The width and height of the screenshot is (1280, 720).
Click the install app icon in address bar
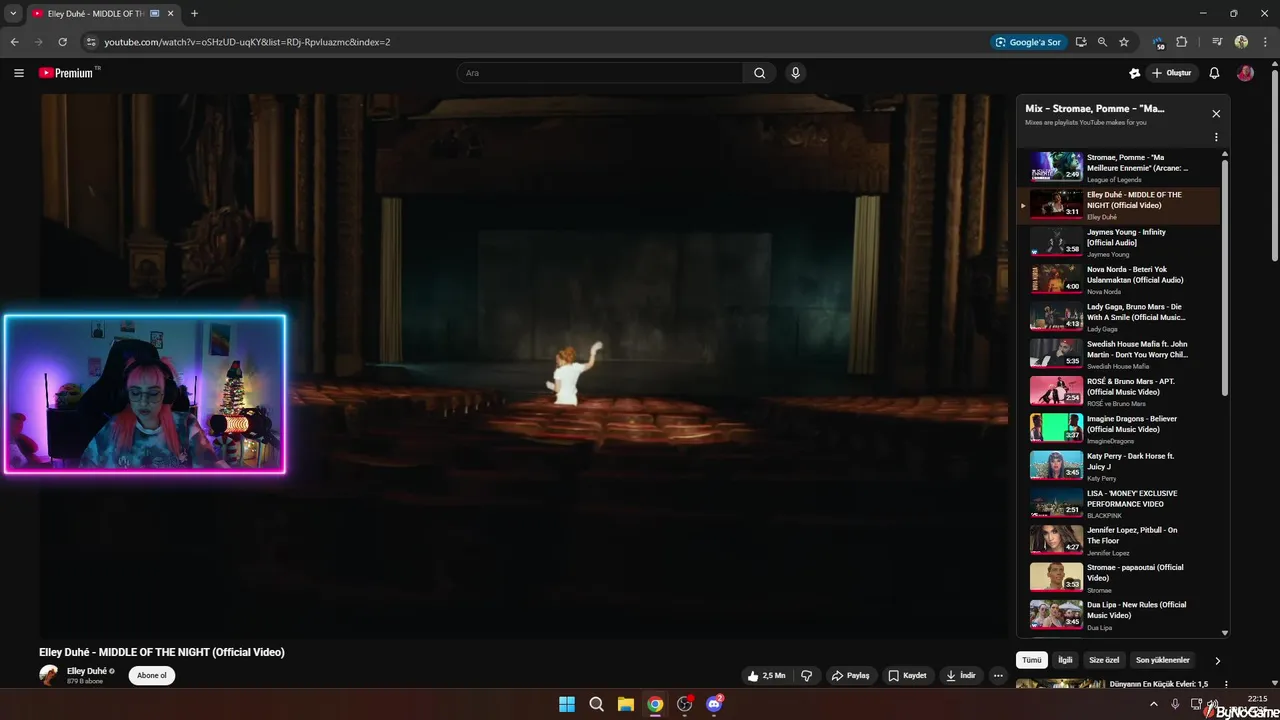1081,42
